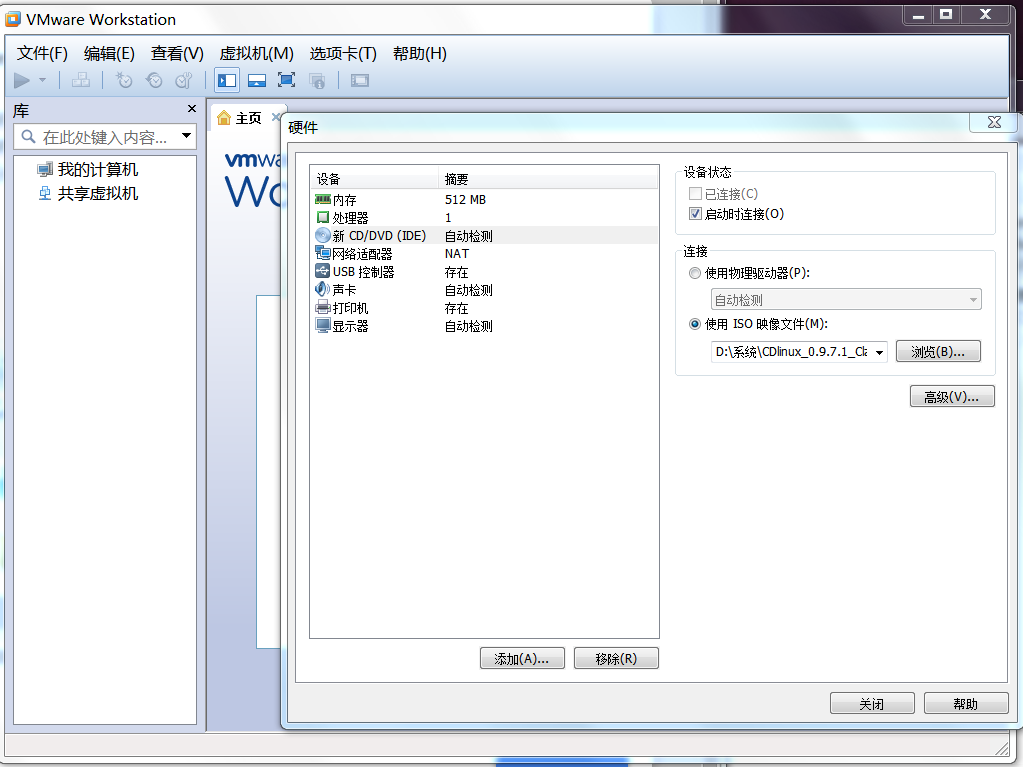The height and width of the screenshot is (767, 1023).
Task: Click the 关闭 button
Action: tap(872, 704)
